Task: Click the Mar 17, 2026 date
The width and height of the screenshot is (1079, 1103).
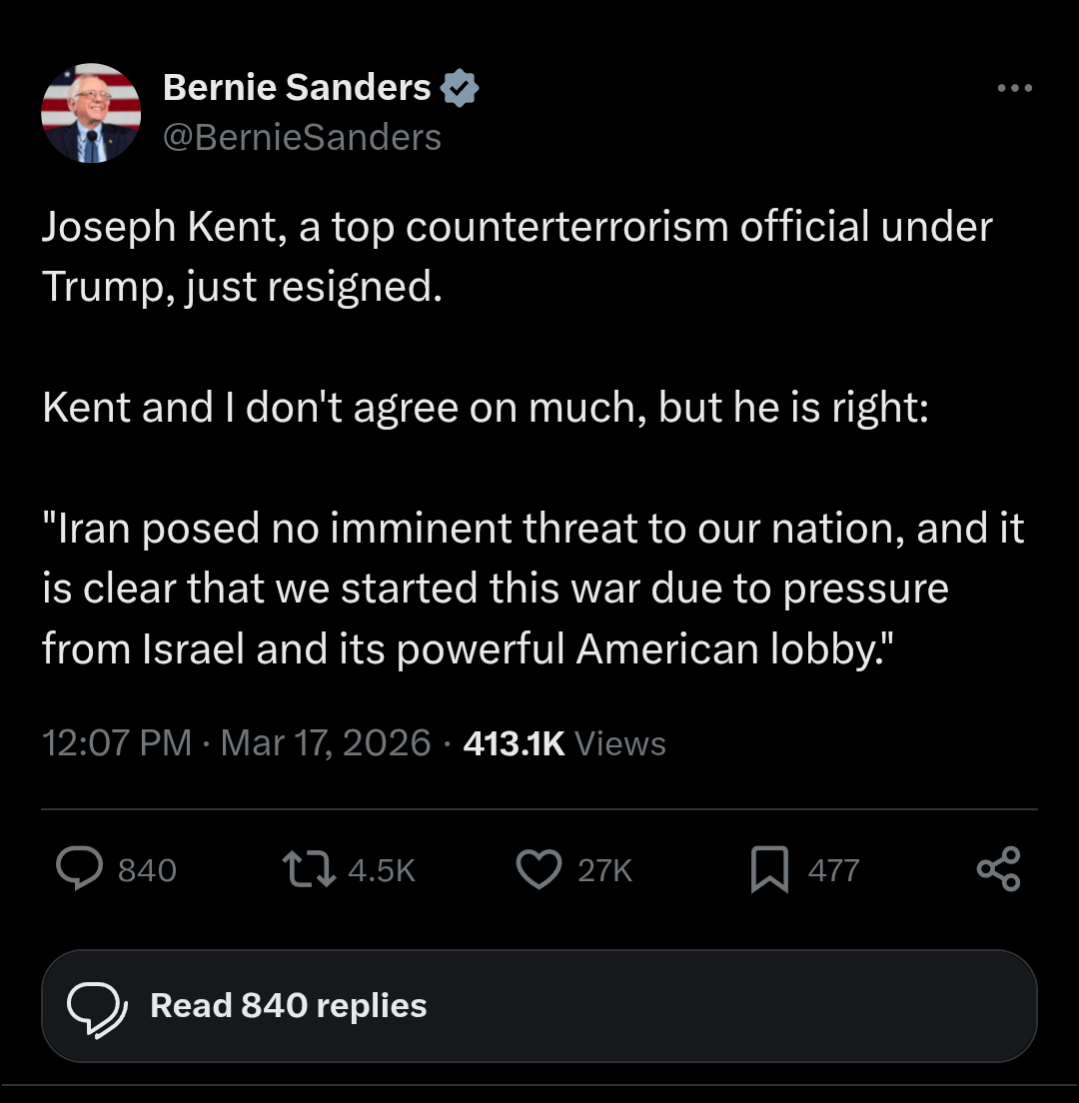Action: (325, 743)
